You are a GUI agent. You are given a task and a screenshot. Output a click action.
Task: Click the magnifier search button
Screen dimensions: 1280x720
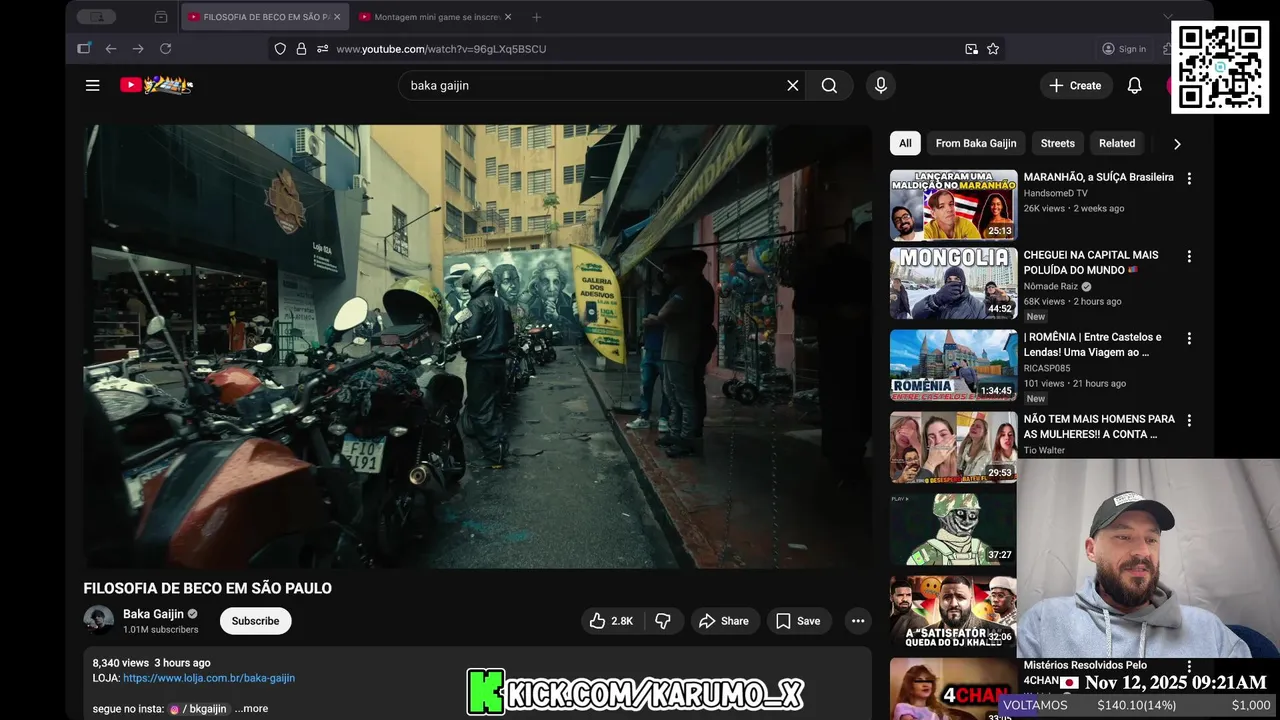829,85
